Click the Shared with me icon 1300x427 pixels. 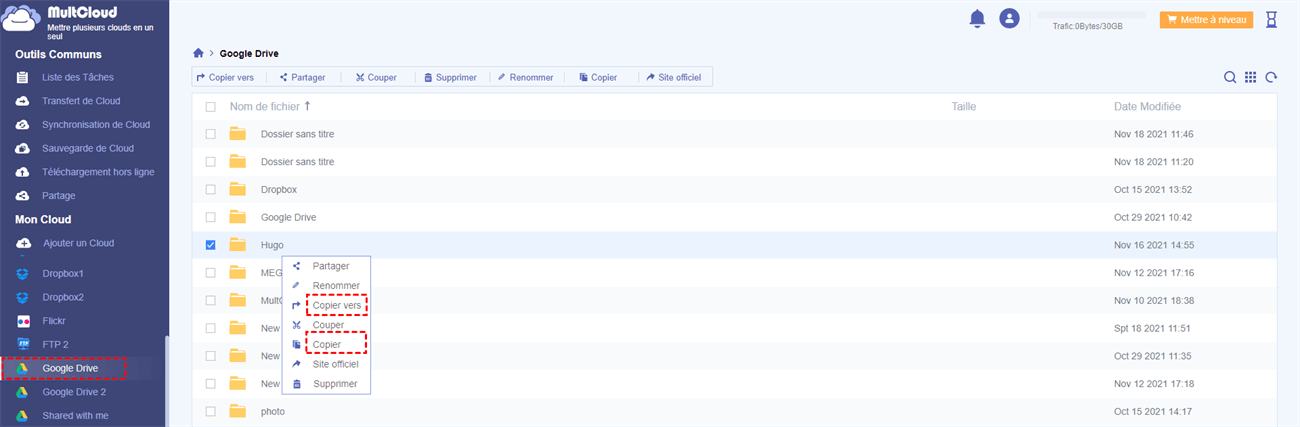tap(23, 416)
